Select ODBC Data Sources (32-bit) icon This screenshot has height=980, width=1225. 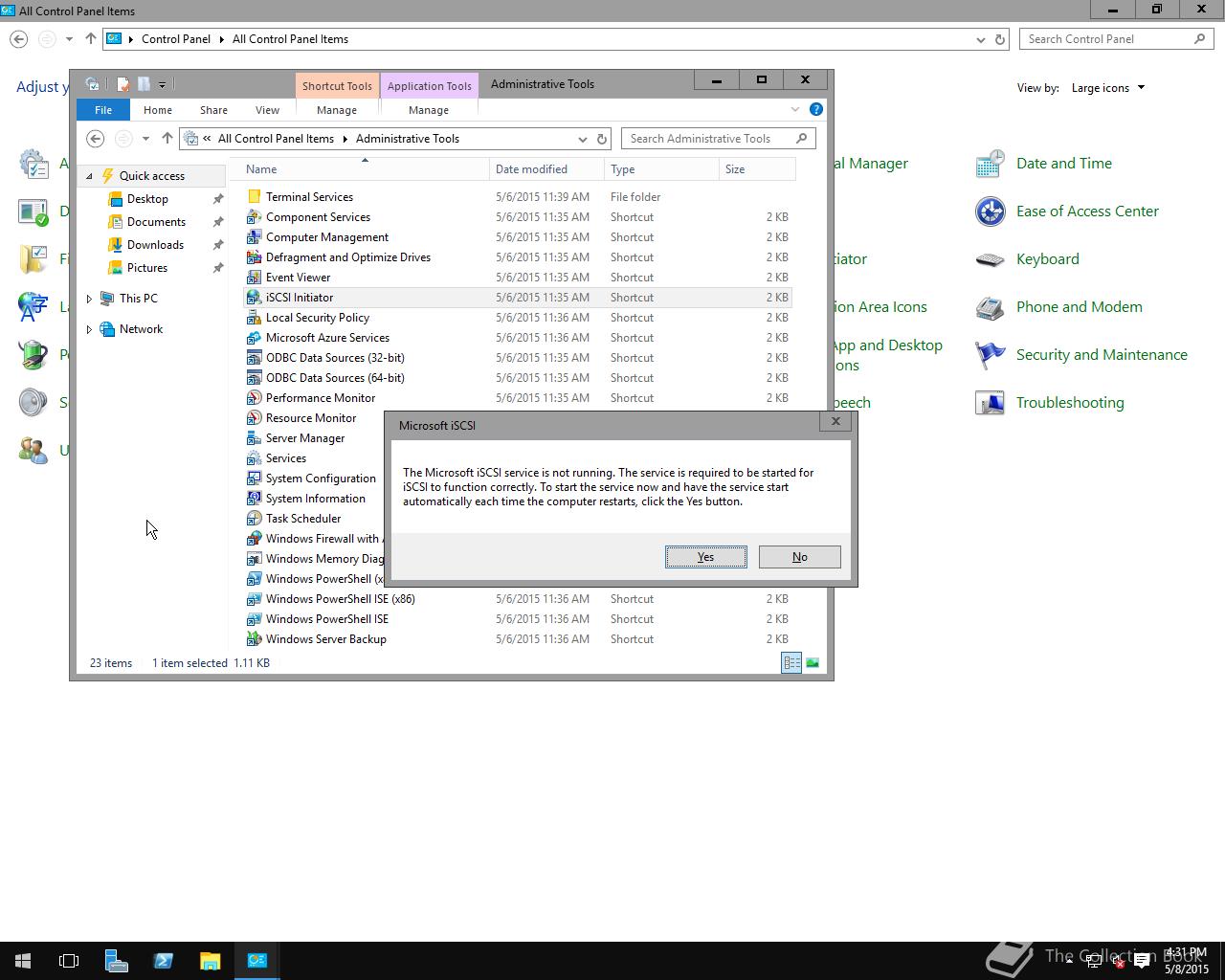point(254,358)
